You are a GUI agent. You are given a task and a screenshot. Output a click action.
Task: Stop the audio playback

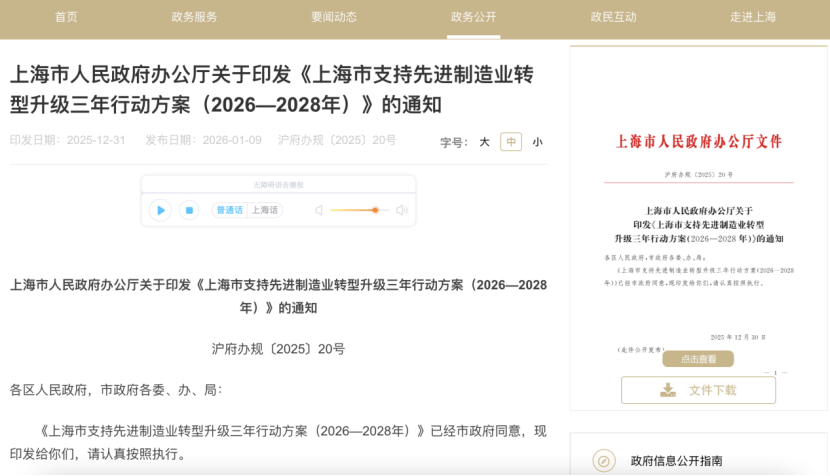point(189,210)
